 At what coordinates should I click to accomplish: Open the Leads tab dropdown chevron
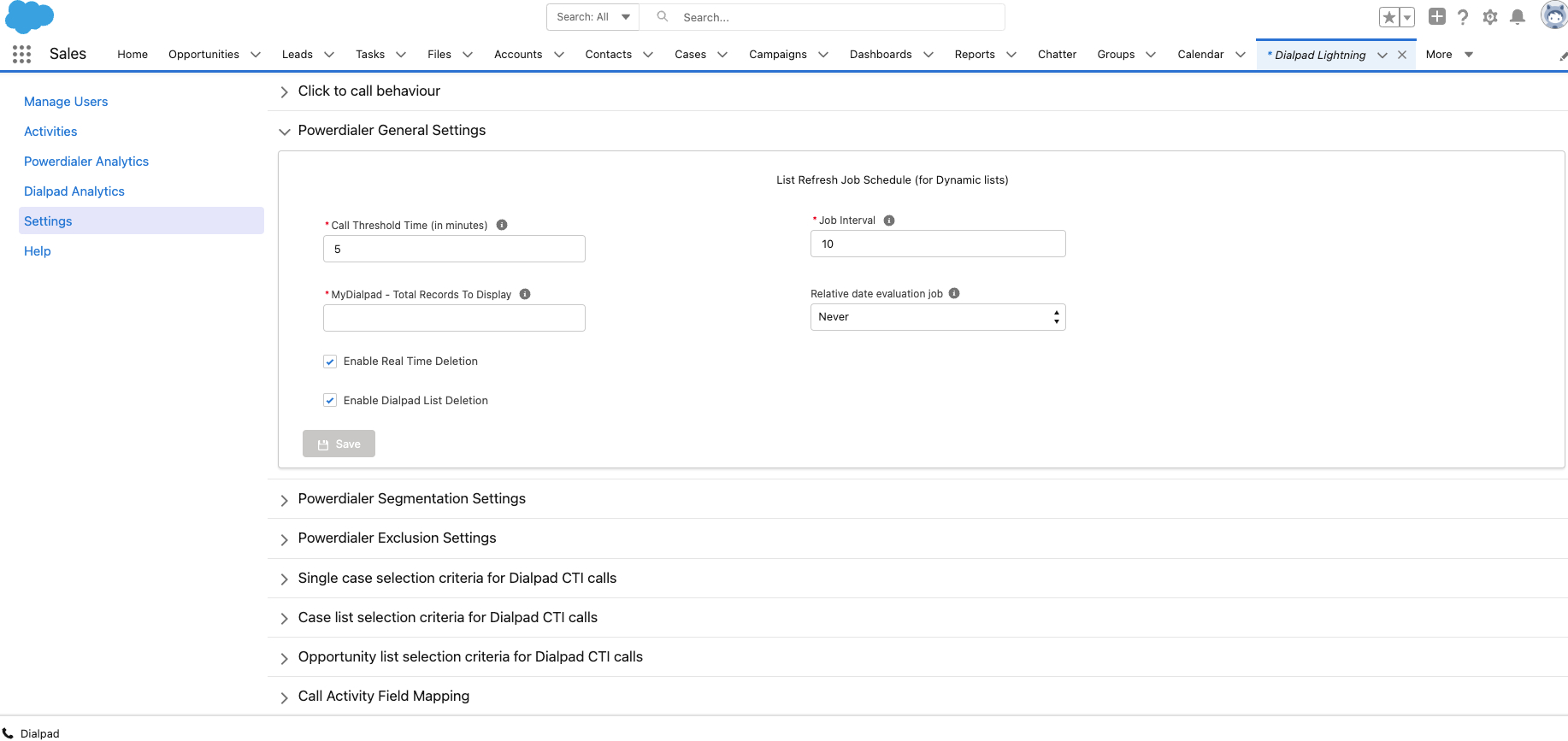click(329, 55)
